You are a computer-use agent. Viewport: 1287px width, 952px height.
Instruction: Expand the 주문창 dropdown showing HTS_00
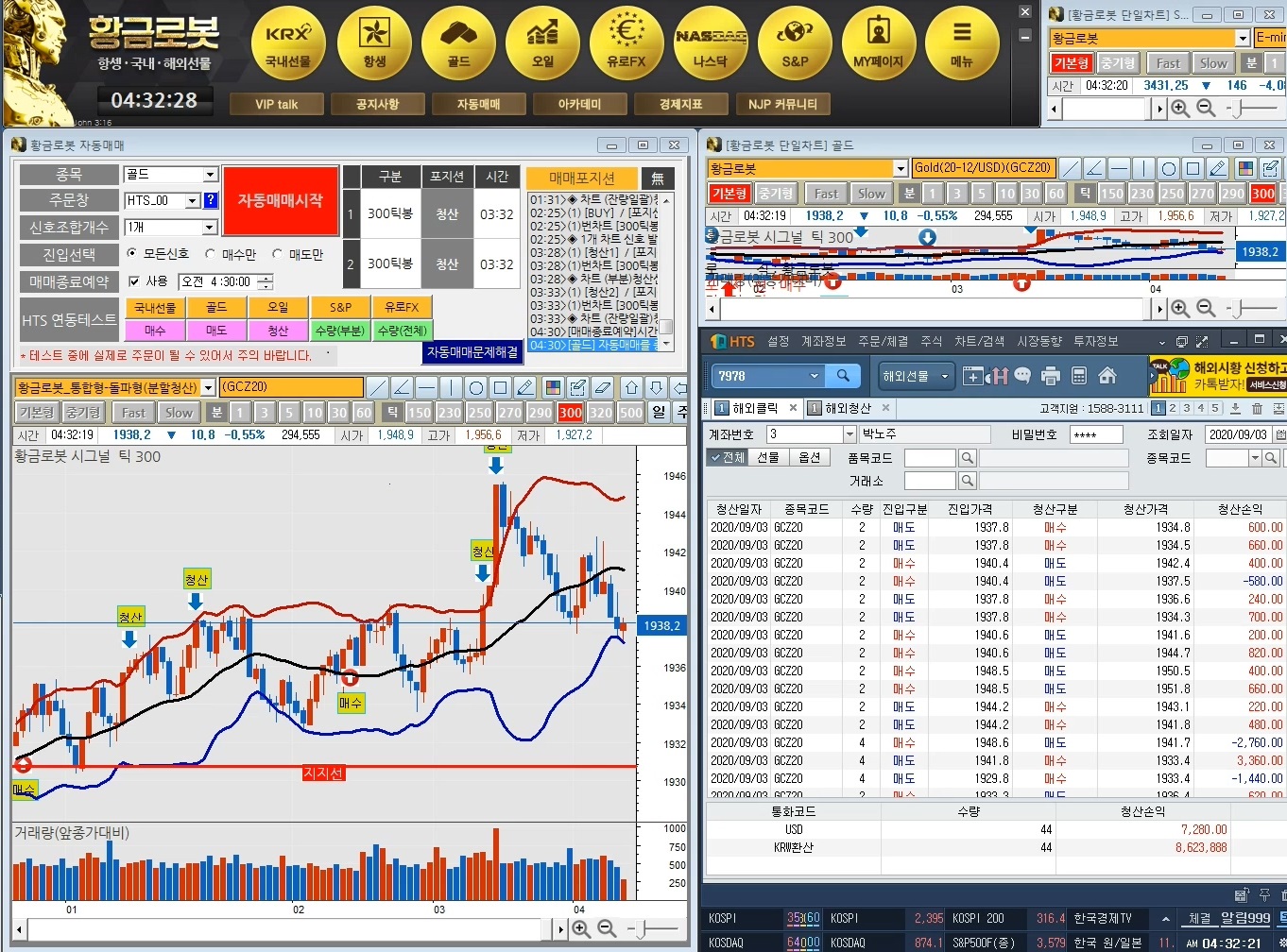click(x=193, y=200)
